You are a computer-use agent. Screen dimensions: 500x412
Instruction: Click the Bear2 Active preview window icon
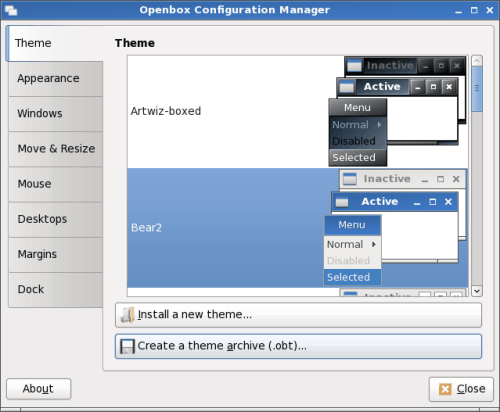pos(342,202)
